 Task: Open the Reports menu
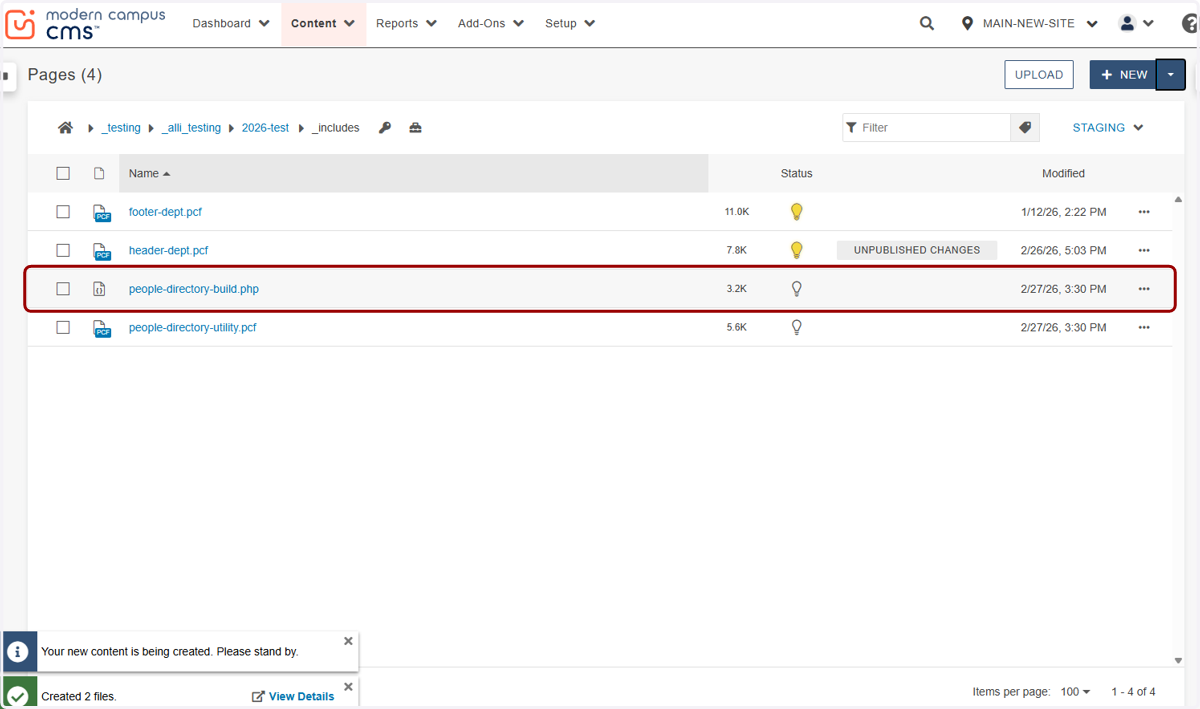(406, 23)
